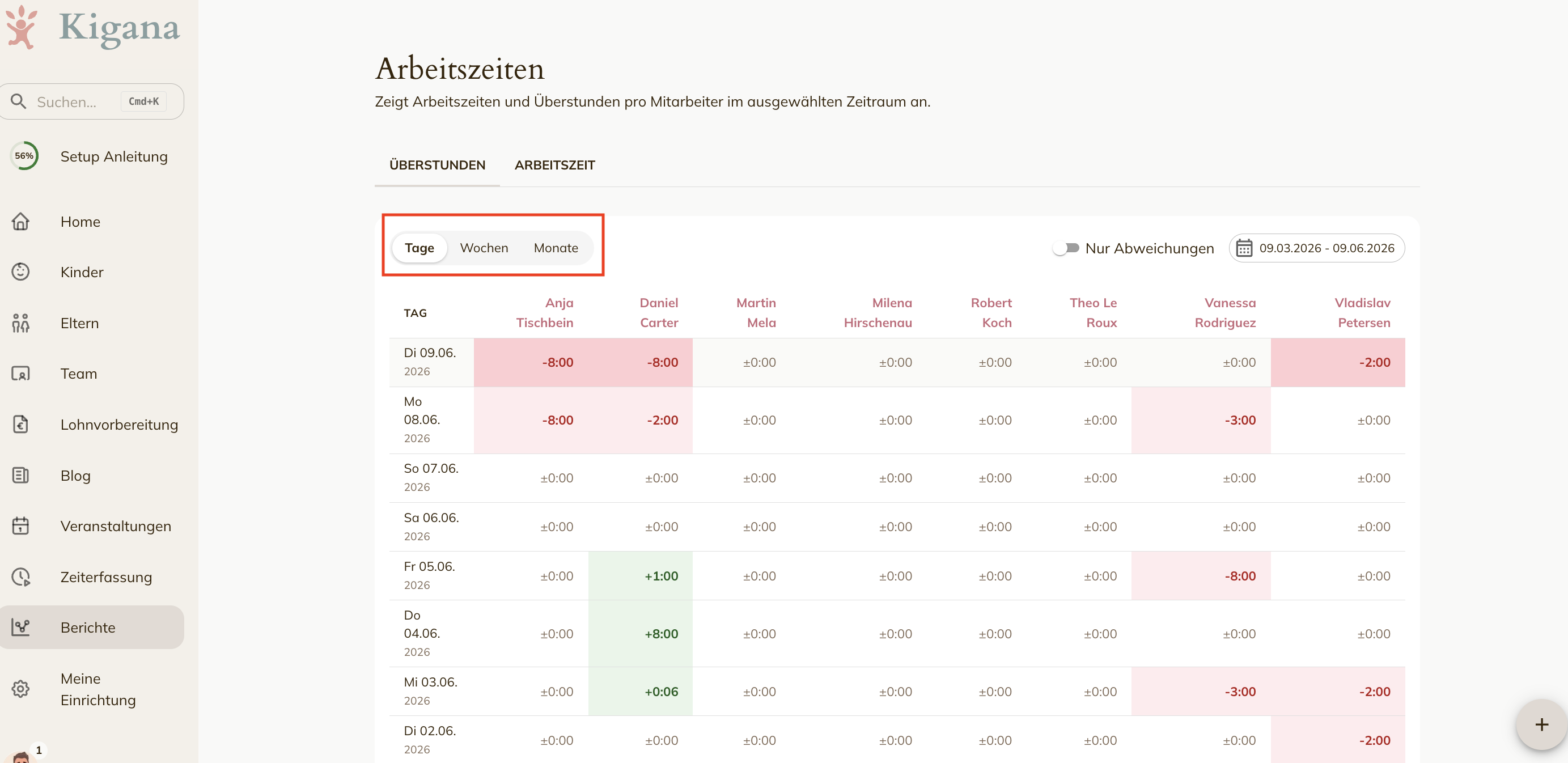Open Setup Anleitung 56% progress indicator

(x=24, y=156)
